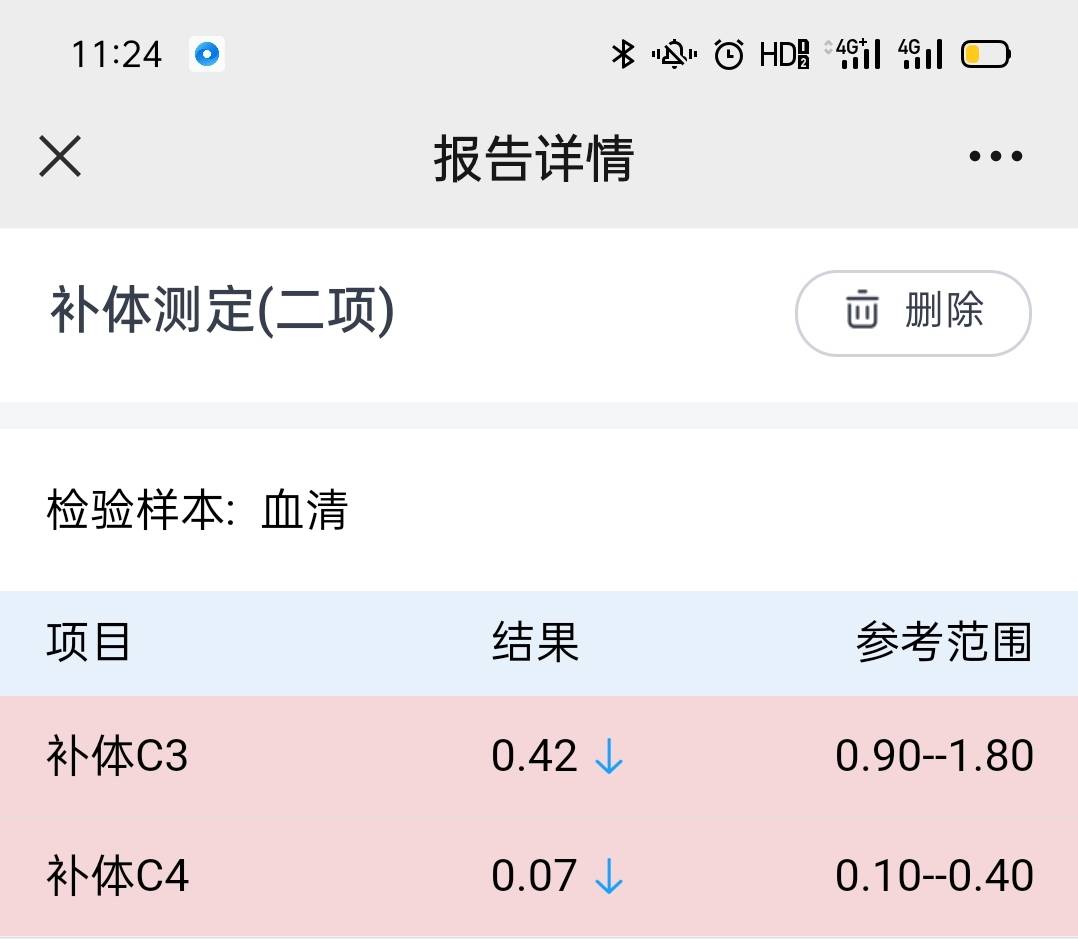The image size is (1078, 939).
Task: Tap the muted notifications bell icon
Action: coord(675,55)
